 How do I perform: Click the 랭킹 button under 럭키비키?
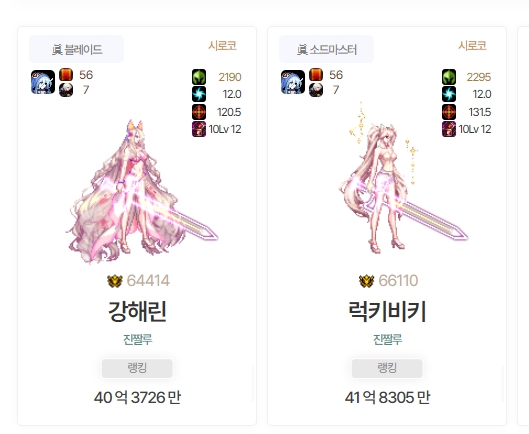pyautogui.click(x=387, y=368)
